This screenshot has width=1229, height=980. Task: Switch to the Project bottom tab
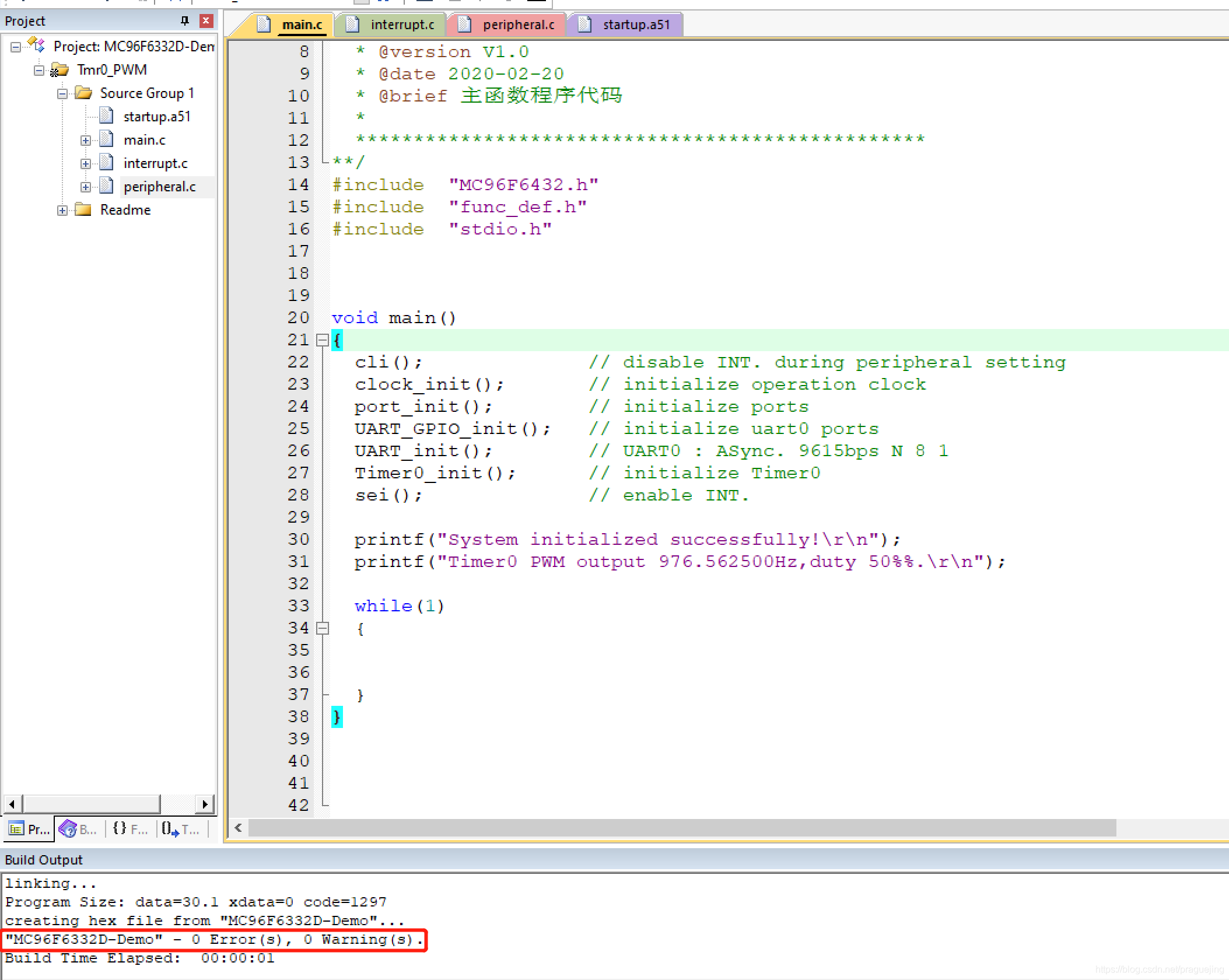[x=29, y=829]
